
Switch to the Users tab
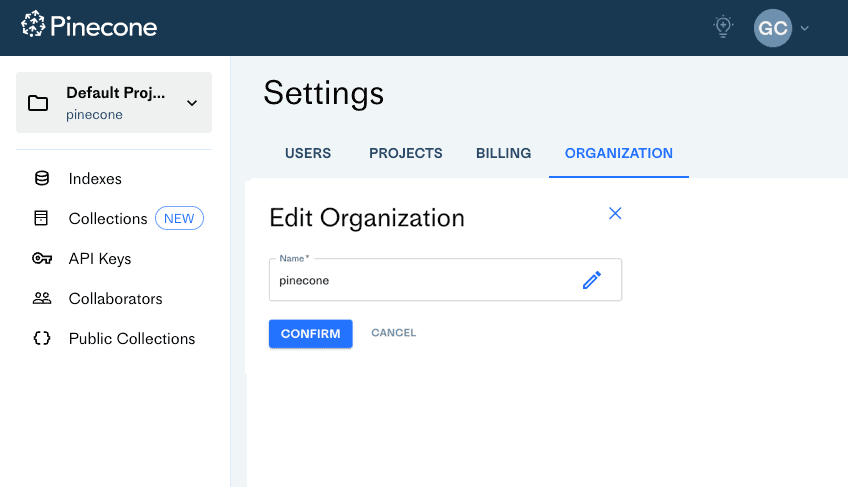308,154
